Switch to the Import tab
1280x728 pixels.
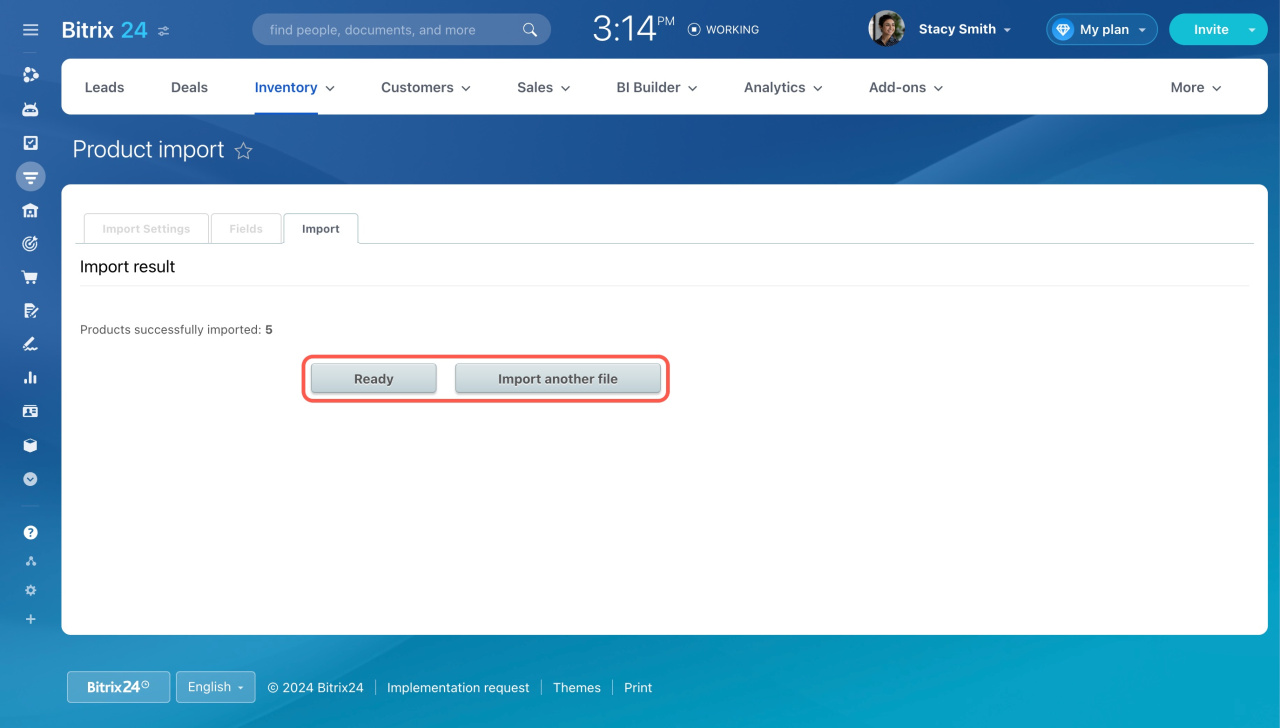click(x=320, y=229)
